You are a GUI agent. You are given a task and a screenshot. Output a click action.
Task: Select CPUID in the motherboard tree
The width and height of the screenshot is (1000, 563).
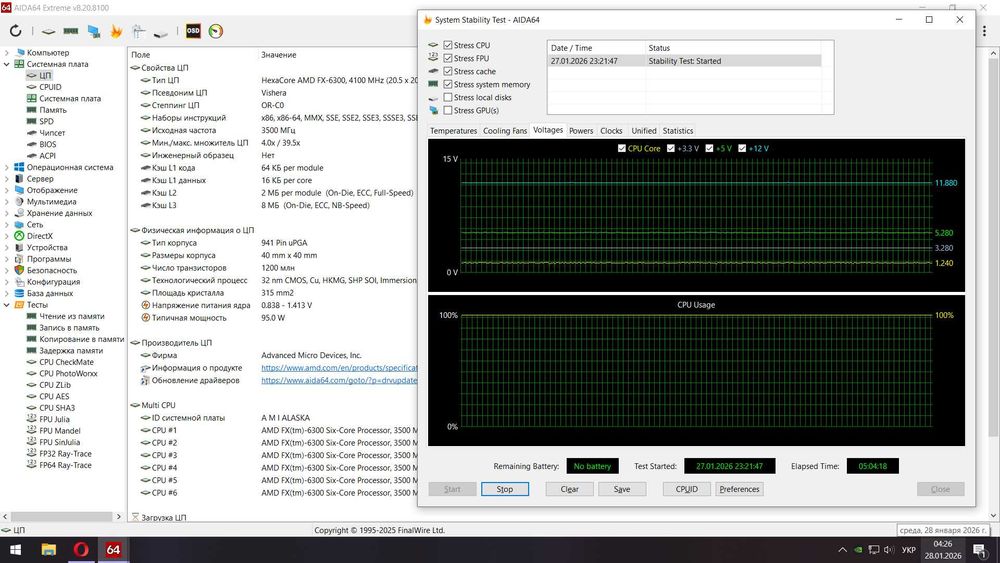(50, 87)
